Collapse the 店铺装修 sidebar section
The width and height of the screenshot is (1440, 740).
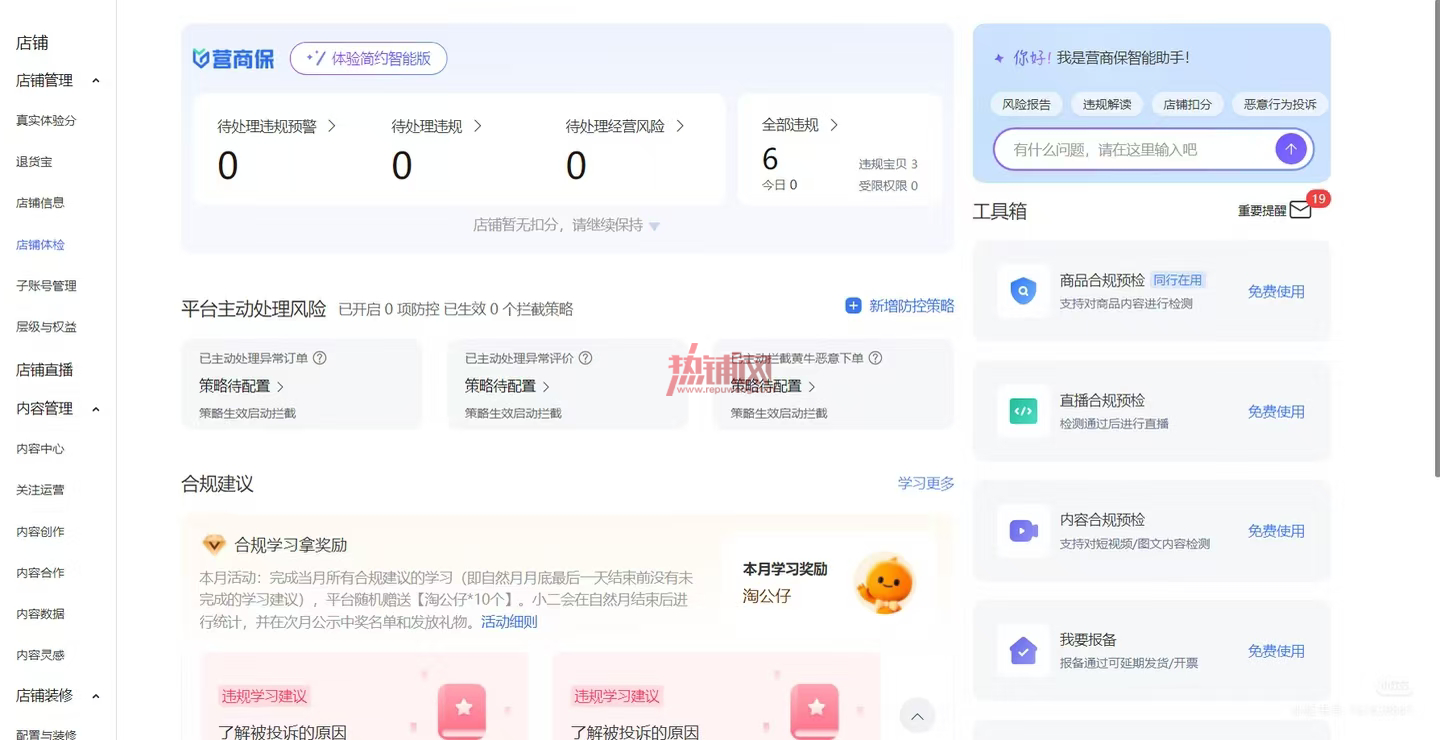click(96, 696)
